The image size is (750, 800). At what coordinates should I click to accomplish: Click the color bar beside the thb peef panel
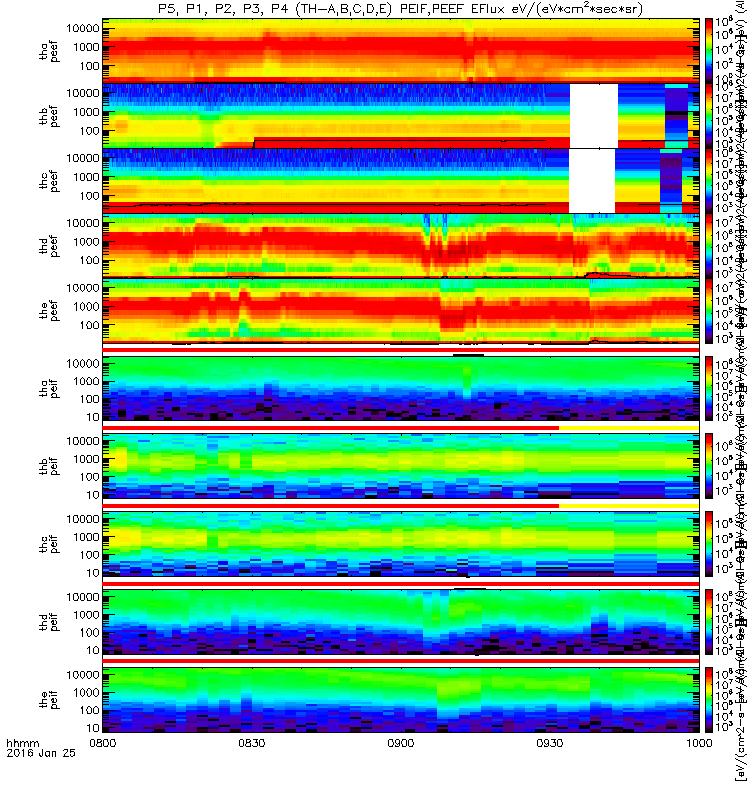pos(709,116)
